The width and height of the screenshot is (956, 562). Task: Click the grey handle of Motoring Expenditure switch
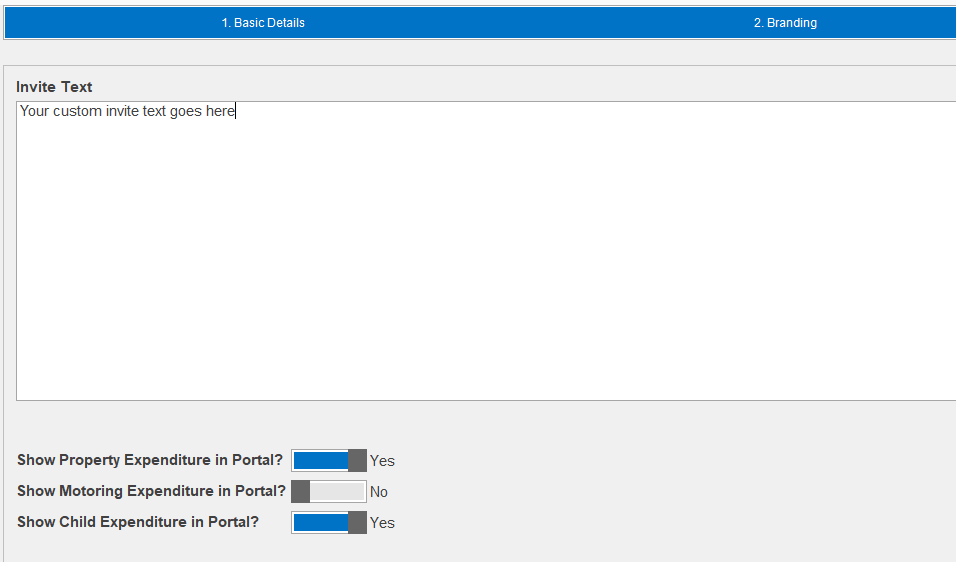coord(301,491)
